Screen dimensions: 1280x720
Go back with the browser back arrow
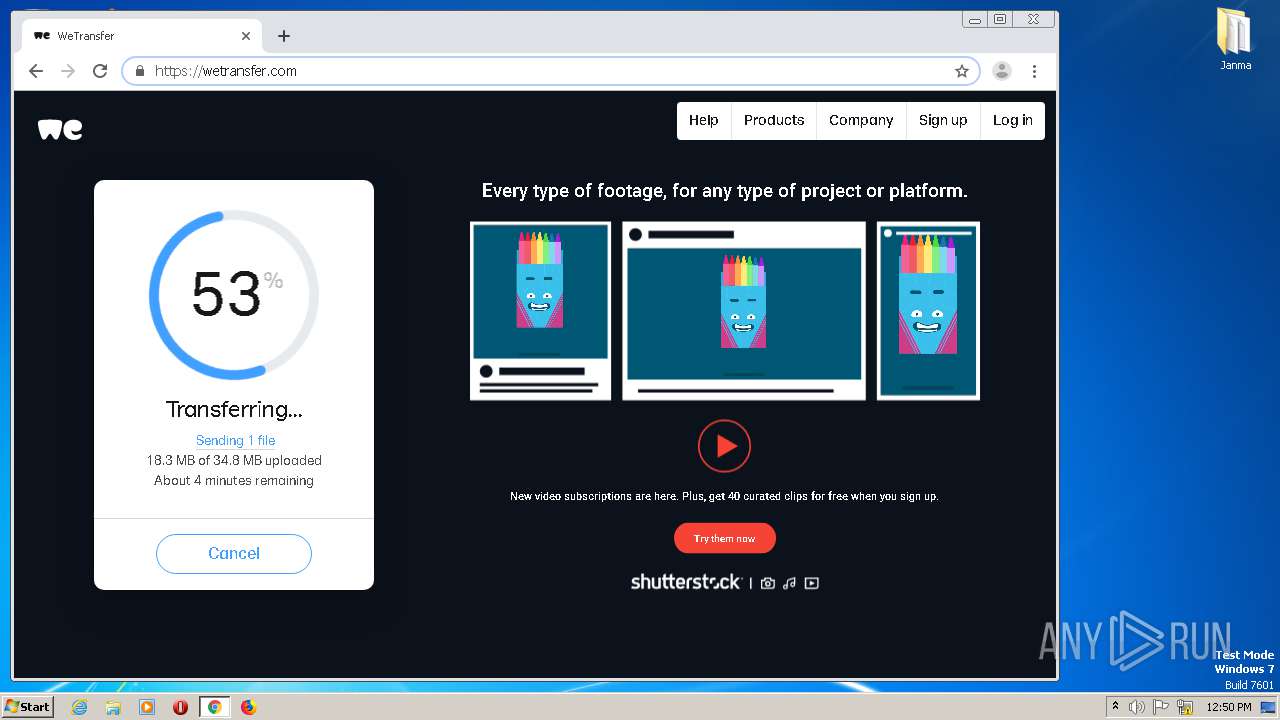tap(36, 71)
